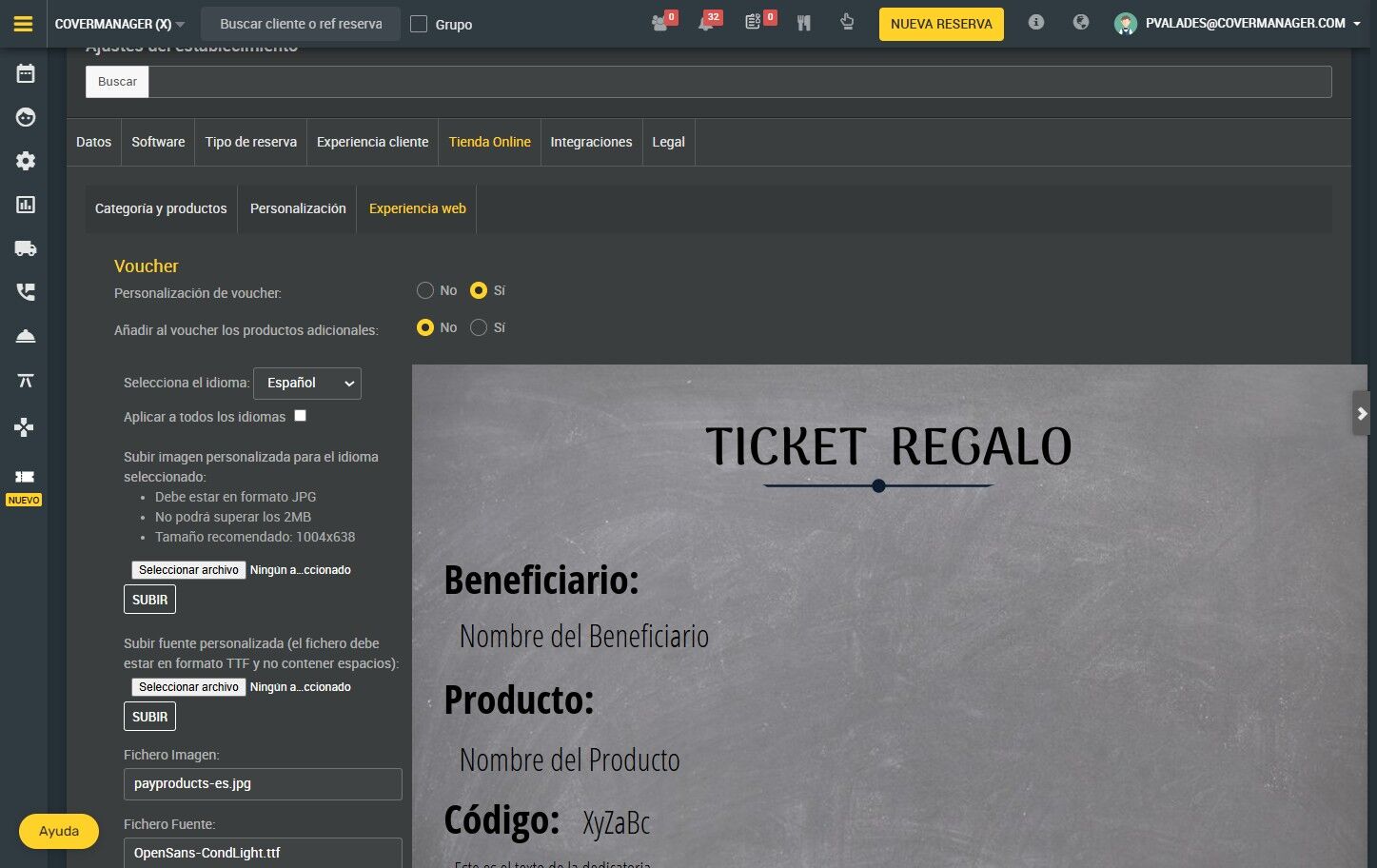This screenshot has width=1377, height=868.
Task: Select Sí for añadir productos adicionales
Action: [x=479, y=327]
